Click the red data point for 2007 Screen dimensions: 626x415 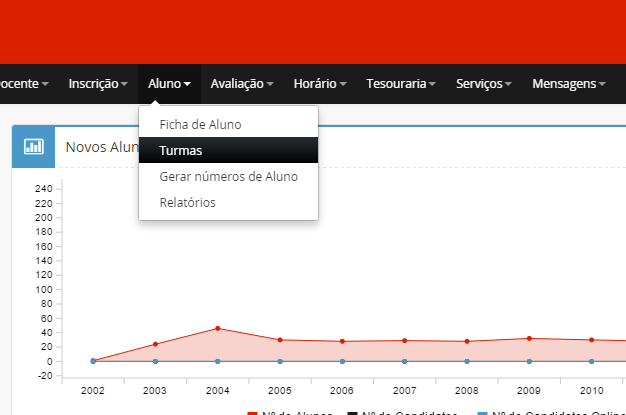405,341
